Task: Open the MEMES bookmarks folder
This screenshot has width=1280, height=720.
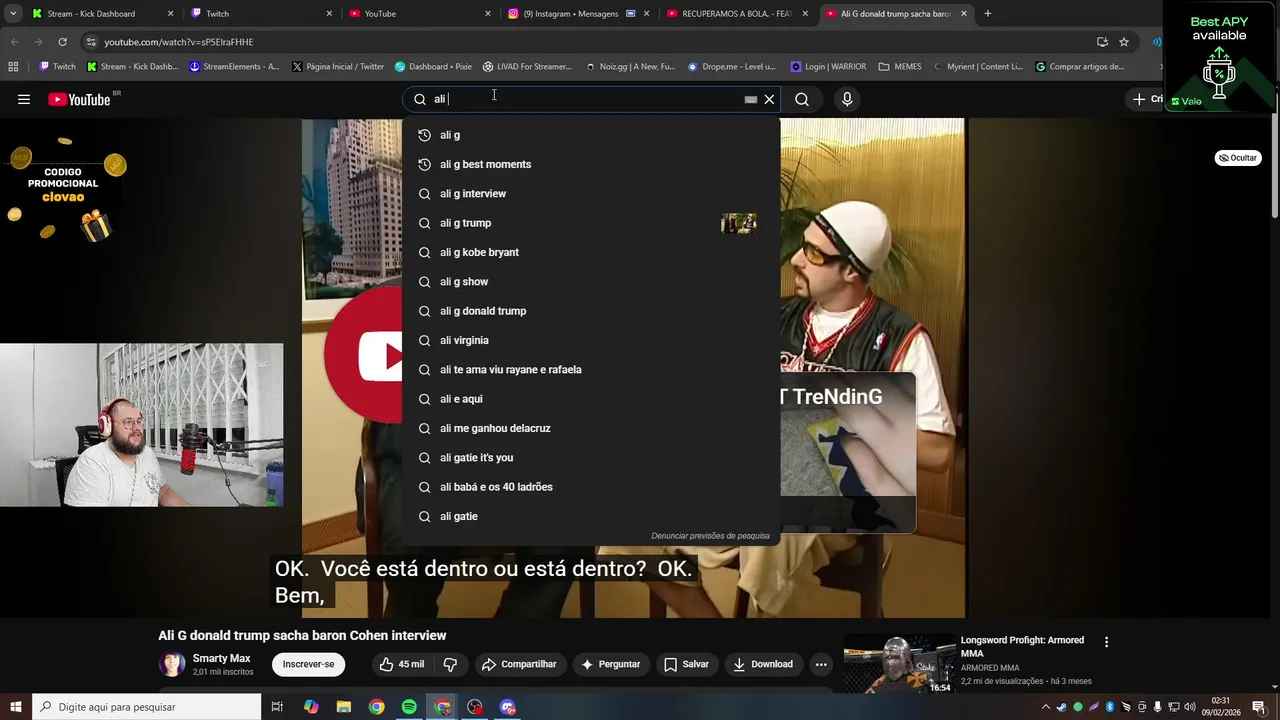Action: click(x=900, y=67)
